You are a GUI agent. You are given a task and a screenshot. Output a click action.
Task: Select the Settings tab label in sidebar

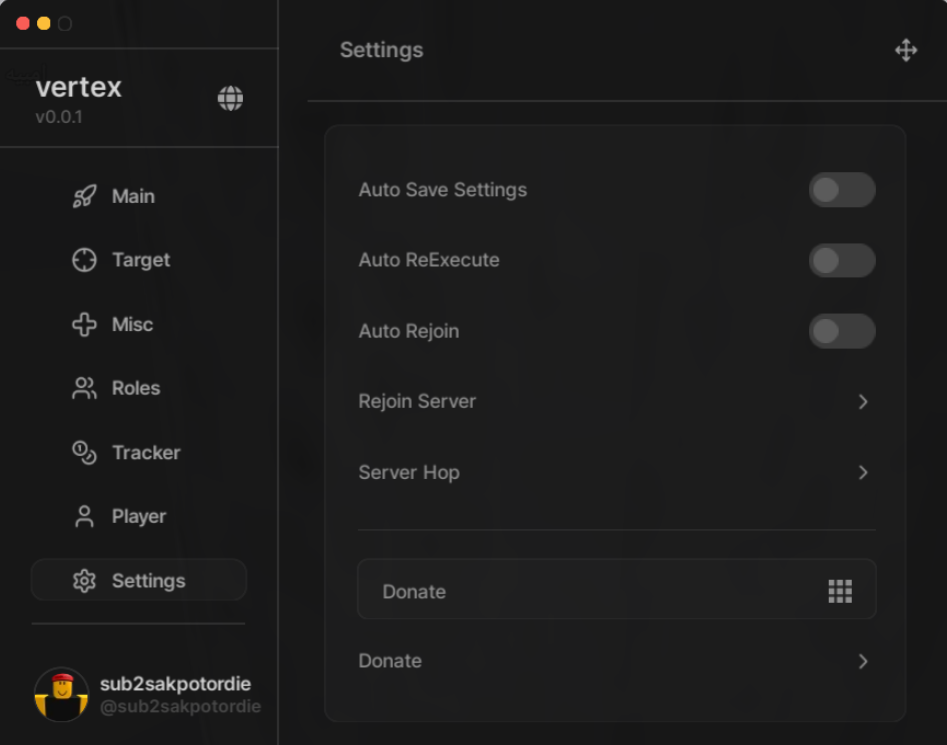click(x=149, y=581)
